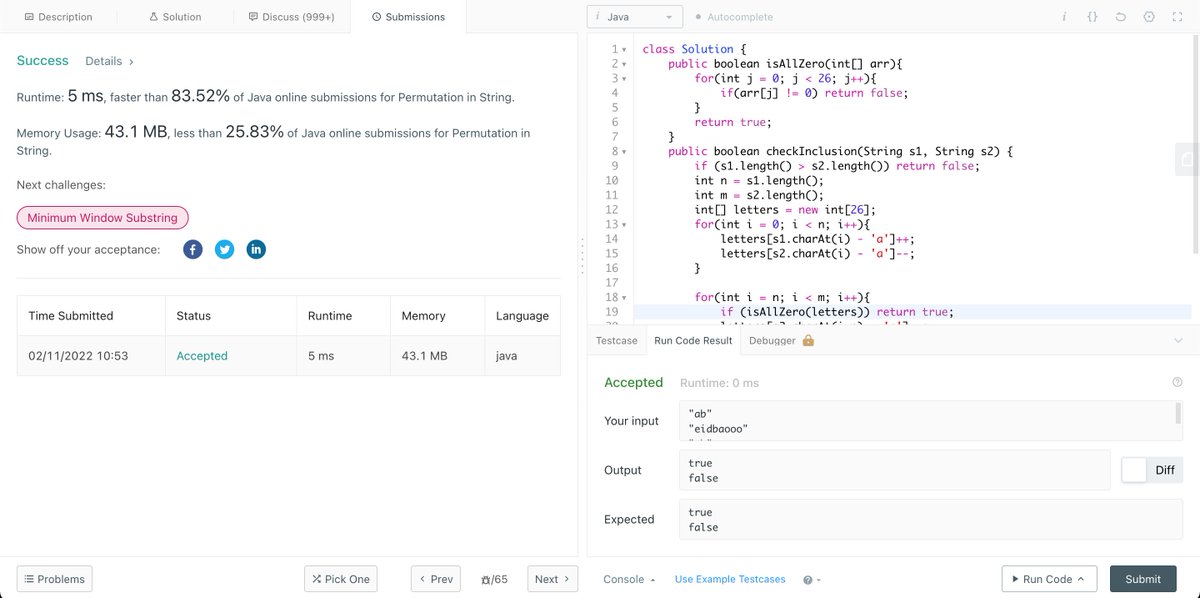Viewport: 1200px width, 598px height.
Task: Click the Pick One random button
Action: tap(341, 579)
